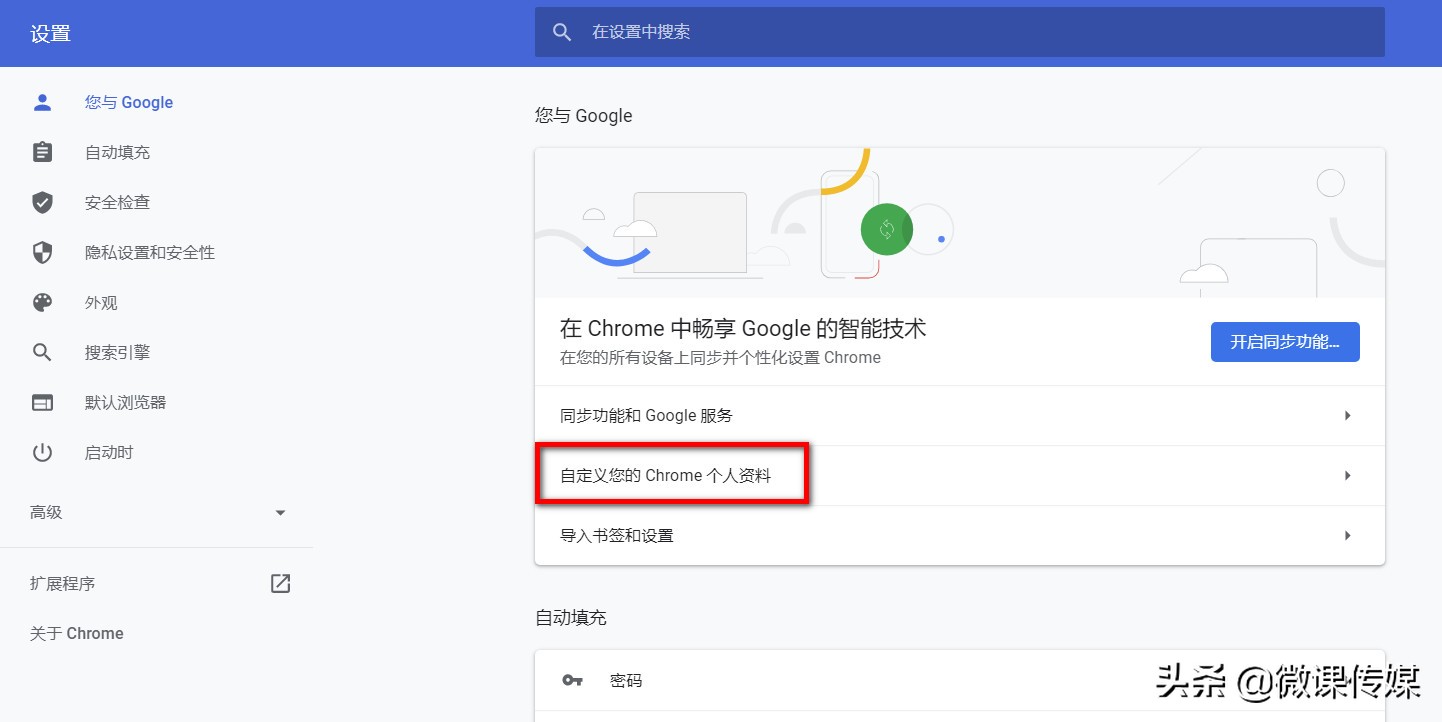Click the green sync circle in the banner
Image resolution: width=1442 pixels, height=722 pixels.
[x=887, y=229]
